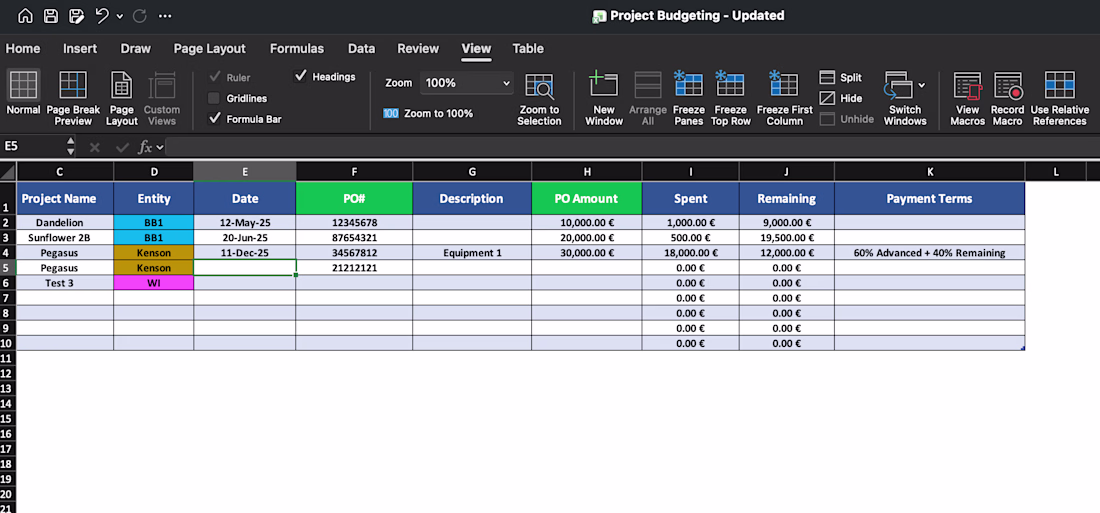This screenshot has width=1100, height=513.
Task: Select column F header
Action: click(354, 172)
